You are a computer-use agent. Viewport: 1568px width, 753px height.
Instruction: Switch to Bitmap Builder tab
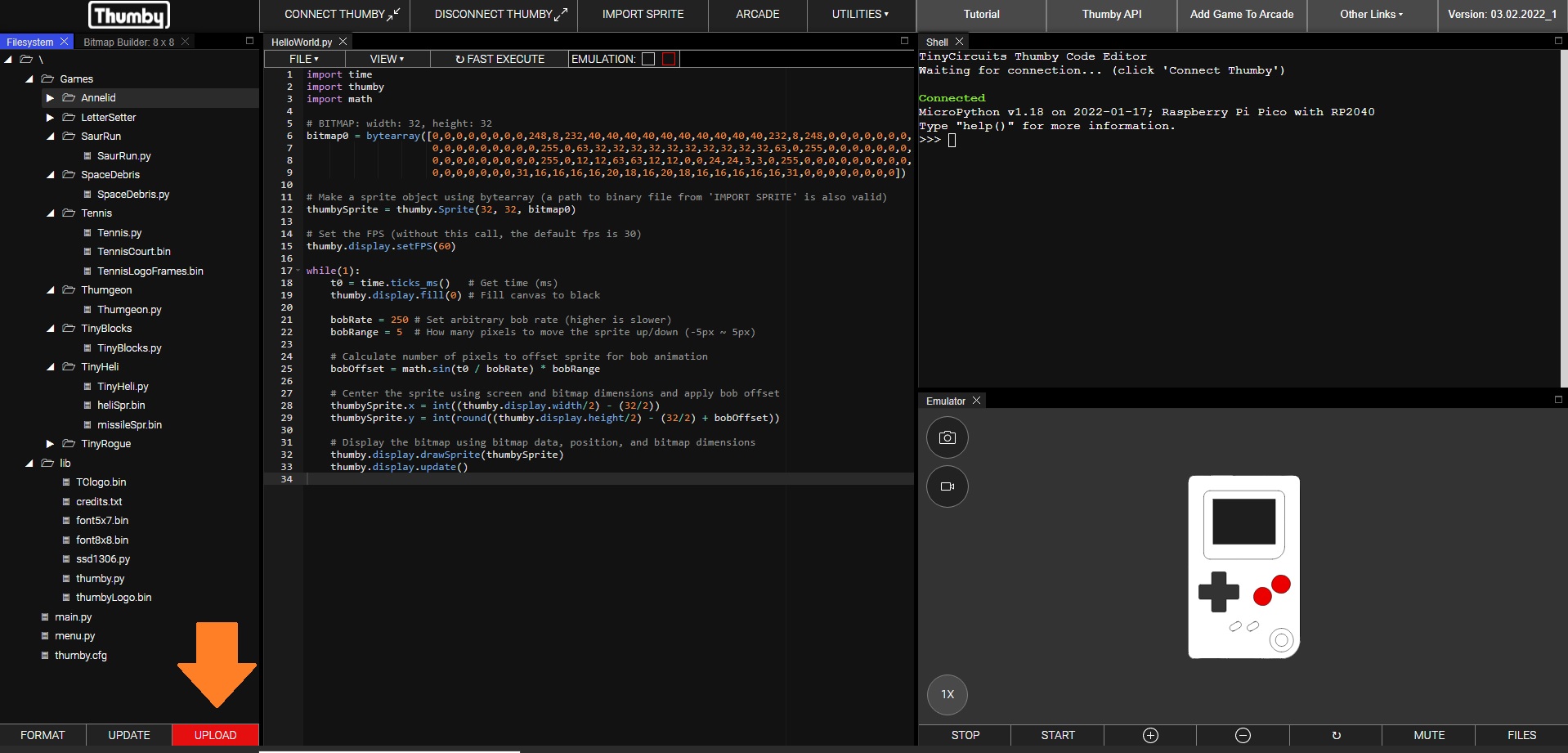pos(128,42)
